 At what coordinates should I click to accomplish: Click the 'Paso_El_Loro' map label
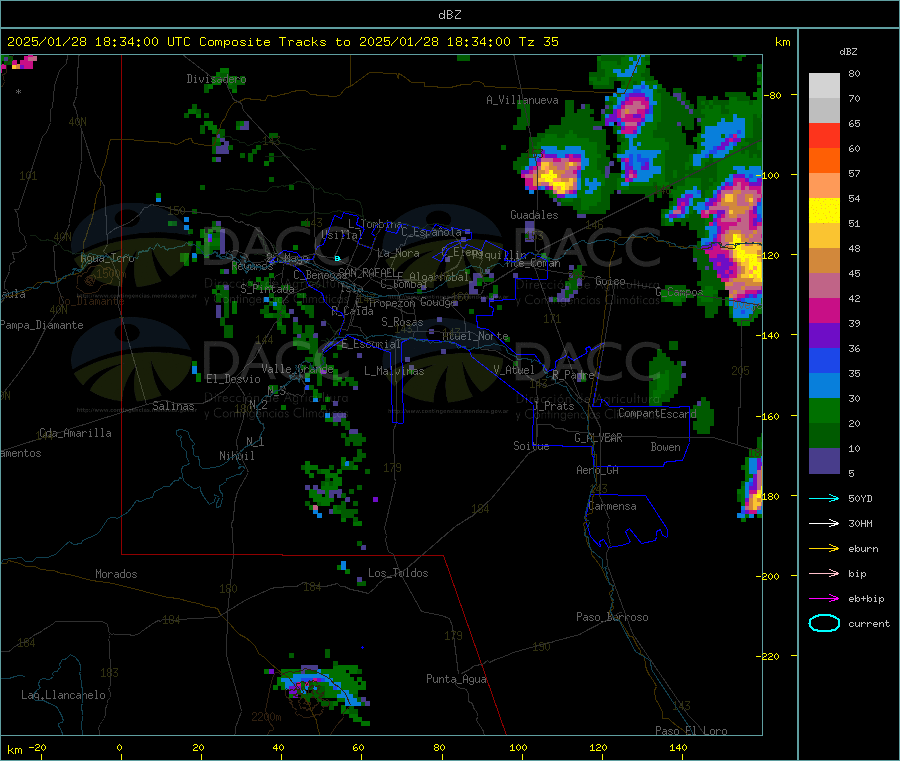(x=691, y=731)
